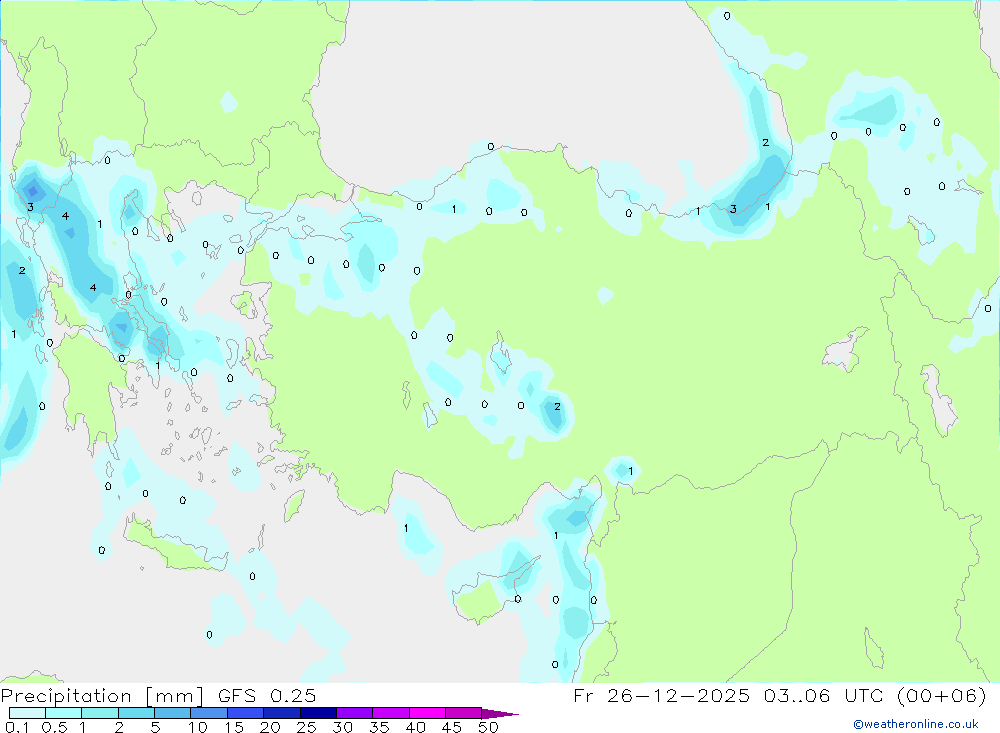Click the legend tick label '0.1'
1000x733 pixels.
[17, 727]
